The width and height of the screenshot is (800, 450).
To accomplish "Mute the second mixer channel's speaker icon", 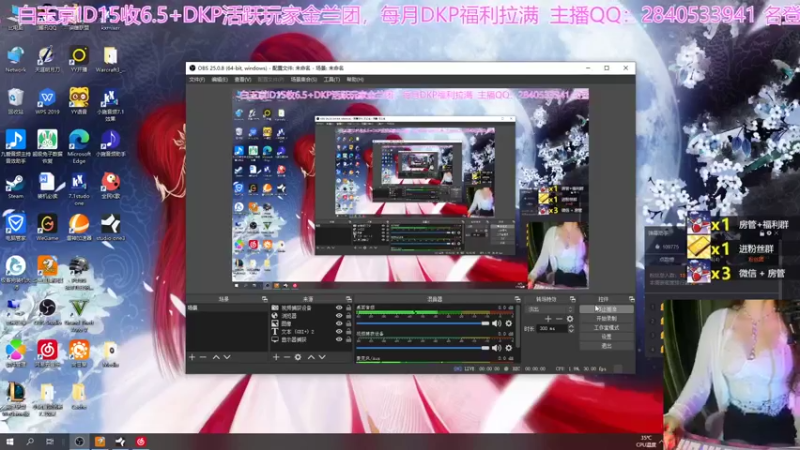I will pos(496,348).
